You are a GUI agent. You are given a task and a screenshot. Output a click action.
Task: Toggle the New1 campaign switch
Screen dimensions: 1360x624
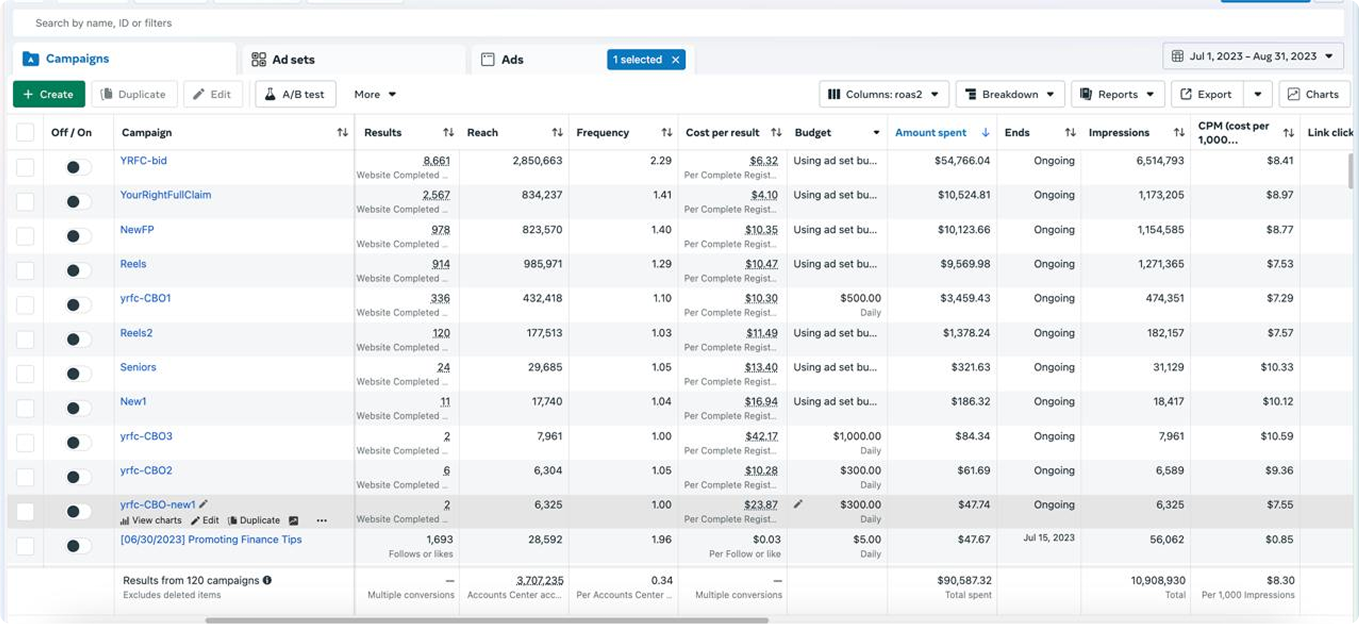[78, 408]
